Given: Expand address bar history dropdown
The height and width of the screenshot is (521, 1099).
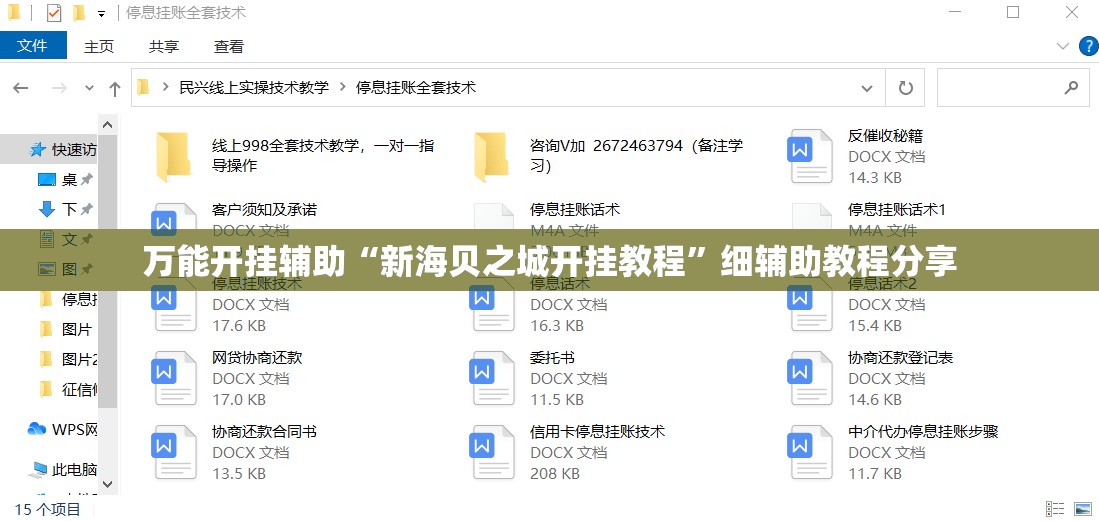Looking at the screenshot, I should 867,88.
